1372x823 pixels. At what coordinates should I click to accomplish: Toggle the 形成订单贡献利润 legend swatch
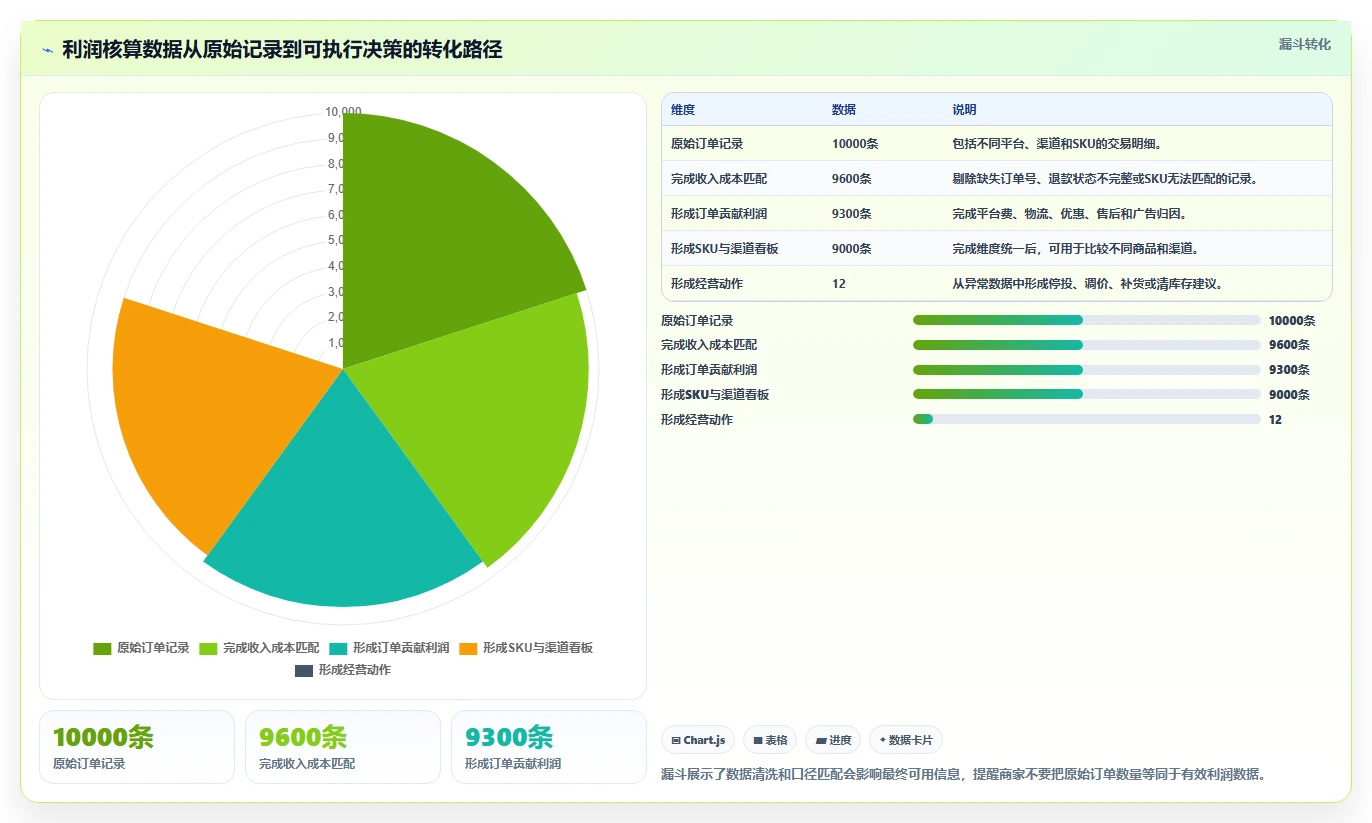click(338, 648)
